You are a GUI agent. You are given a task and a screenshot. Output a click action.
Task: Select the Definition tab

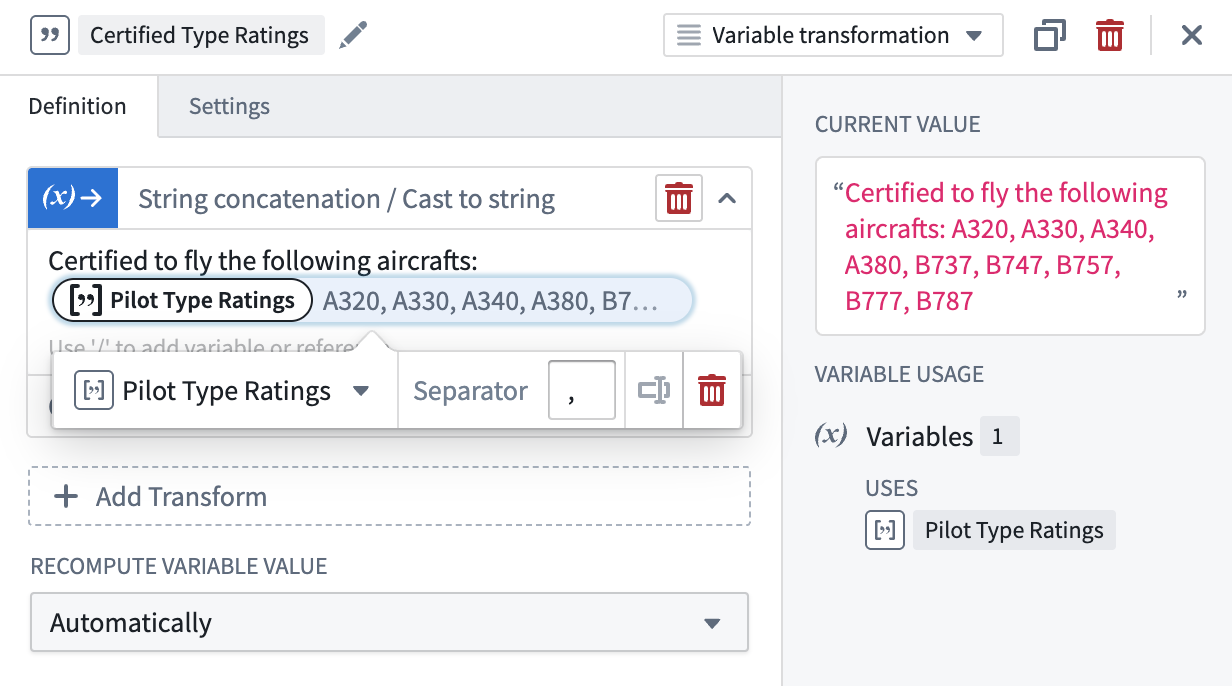click(76, 106)
